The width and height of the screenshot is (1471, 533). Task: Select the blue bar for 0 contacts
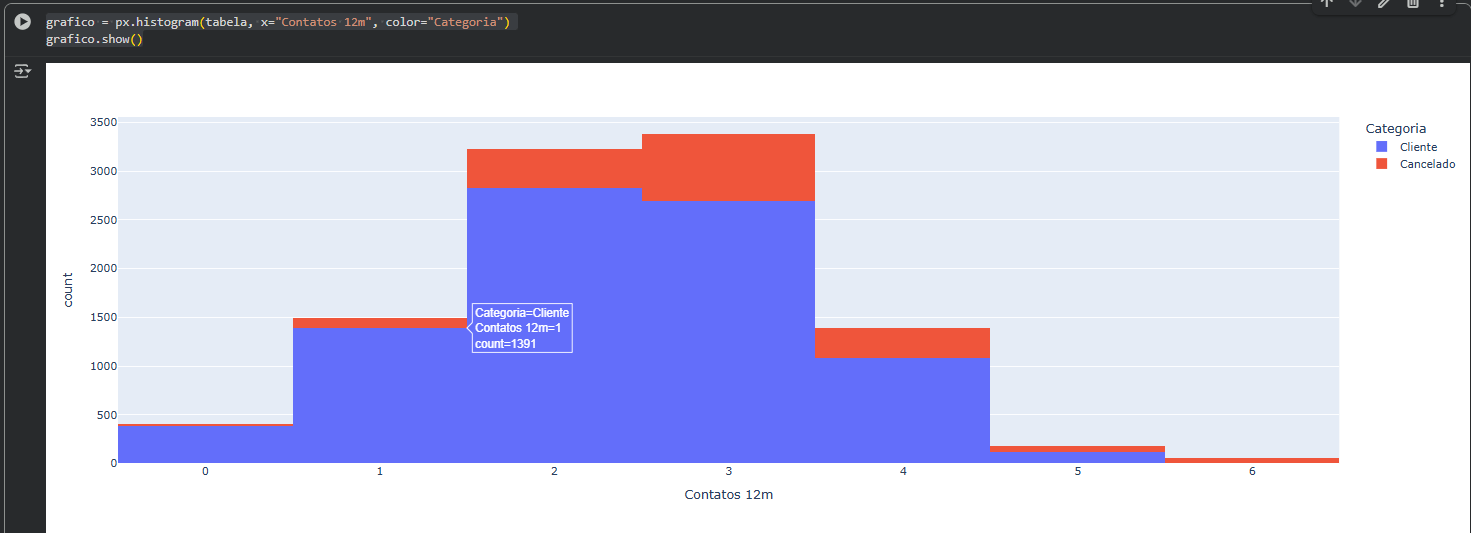pos(205,444)
